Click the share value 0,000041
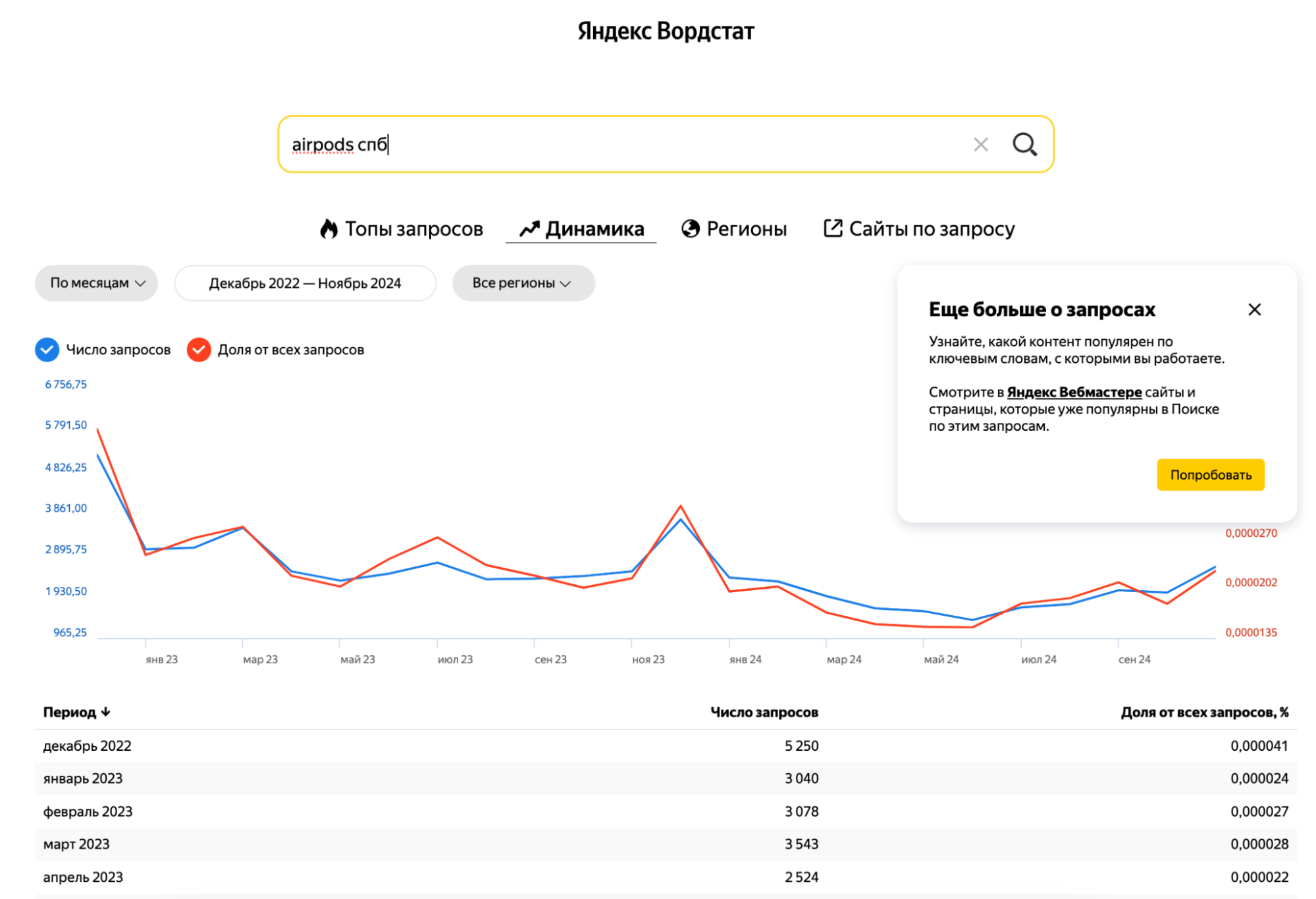Viewport: 1316px width, 899px height. 1259,746
